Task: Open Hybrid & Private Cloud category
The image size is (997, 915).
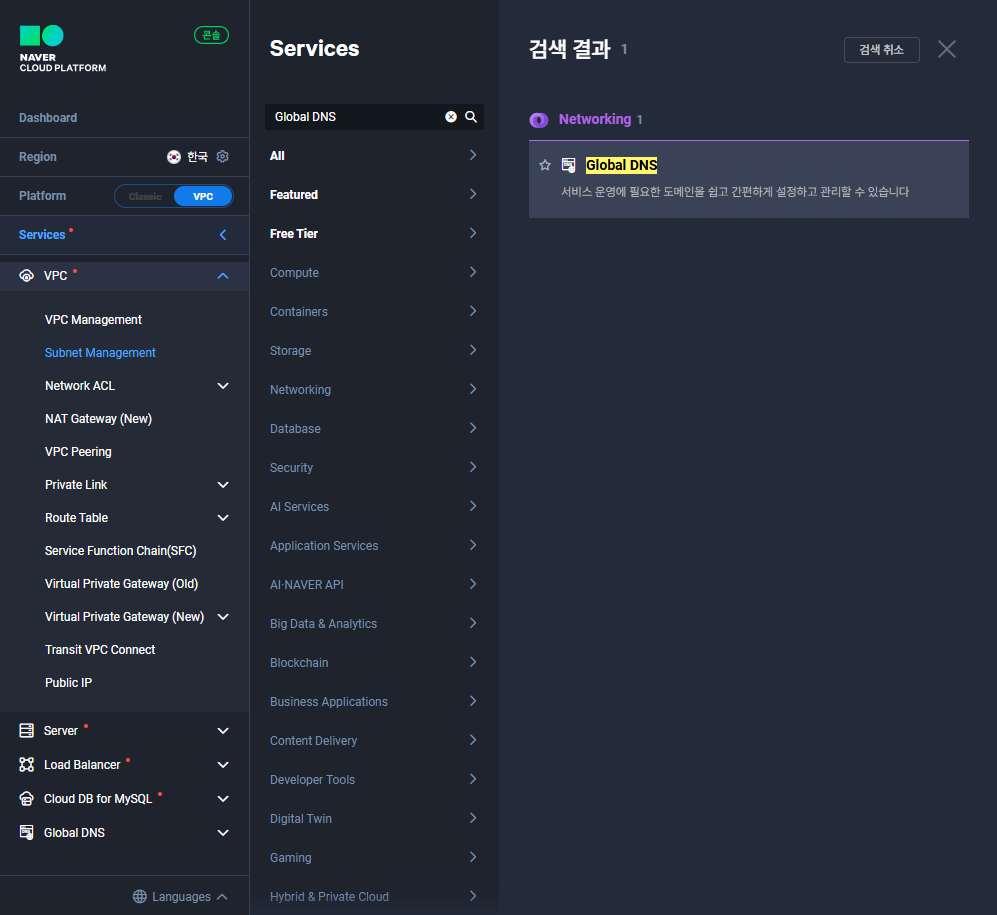Action: pyautogui.click(x=374, y=897)
